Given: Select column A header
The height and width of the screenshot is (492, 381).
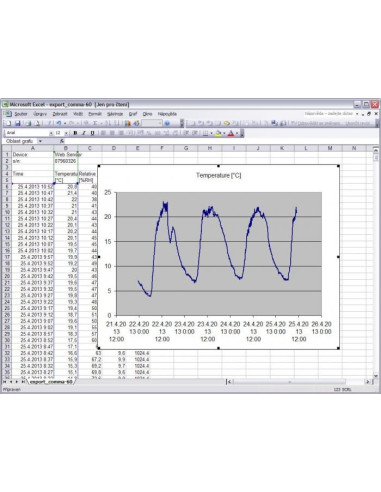Looking at the screenshot, I should 33,148.
